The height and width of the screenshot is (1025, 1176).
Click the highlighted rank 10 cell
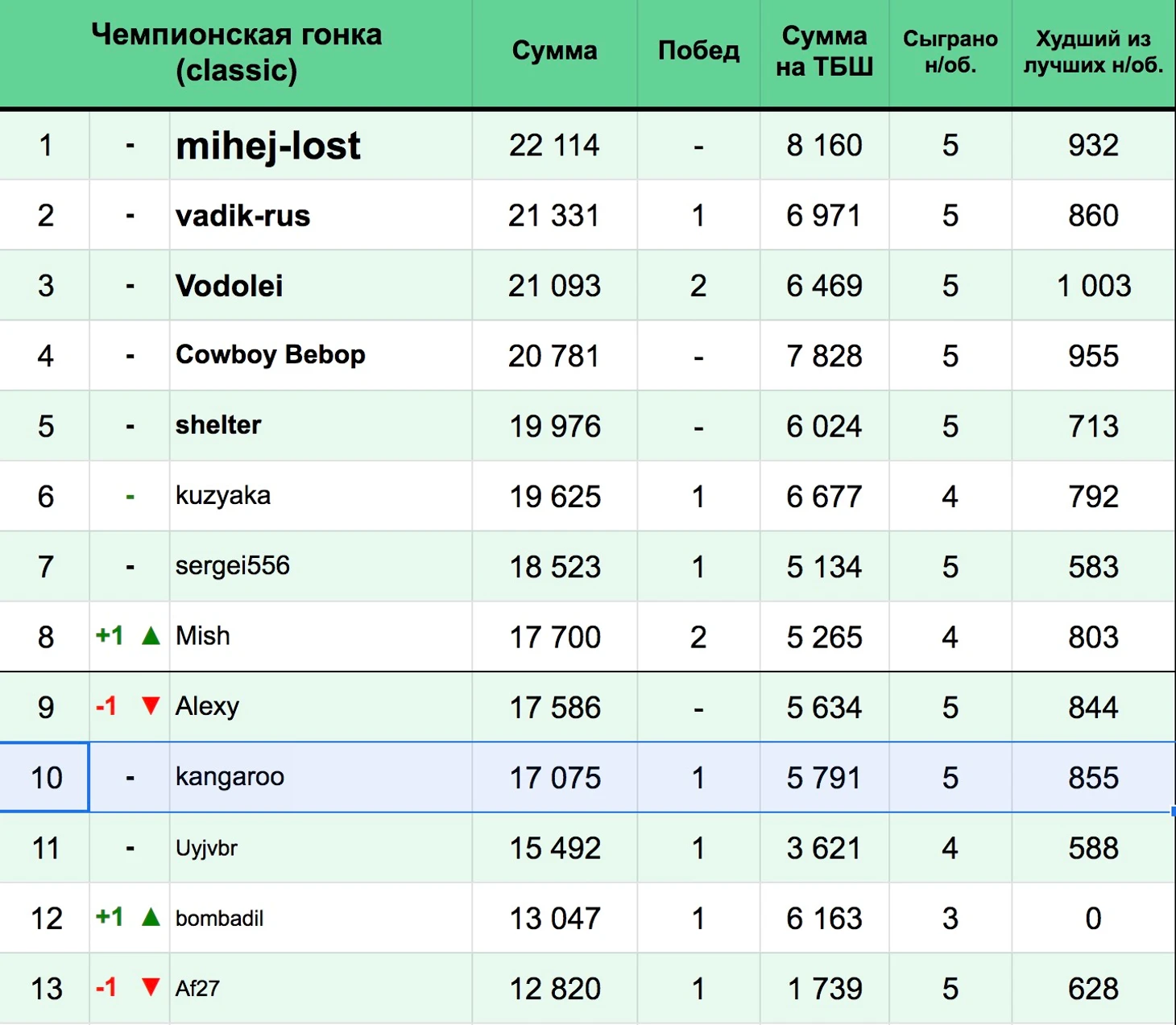pos(45,778)
